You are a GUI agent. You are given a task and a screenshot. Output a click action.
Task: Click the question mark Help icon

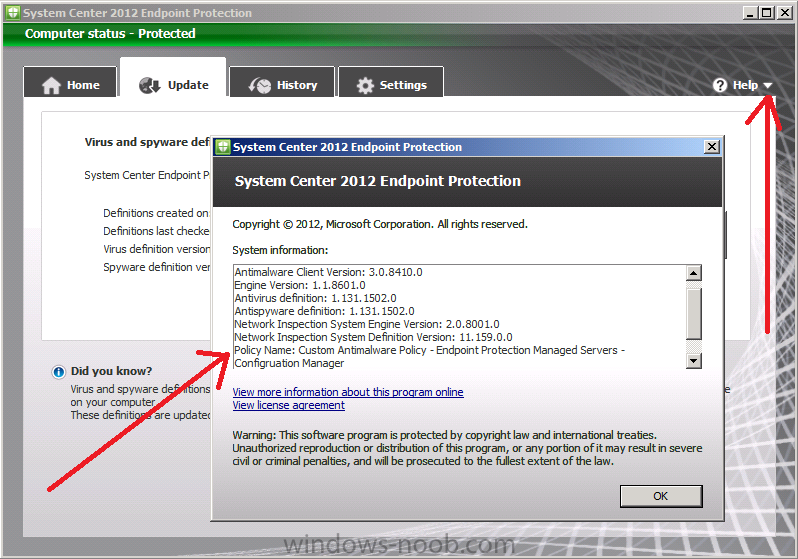[x=720, y=85]
